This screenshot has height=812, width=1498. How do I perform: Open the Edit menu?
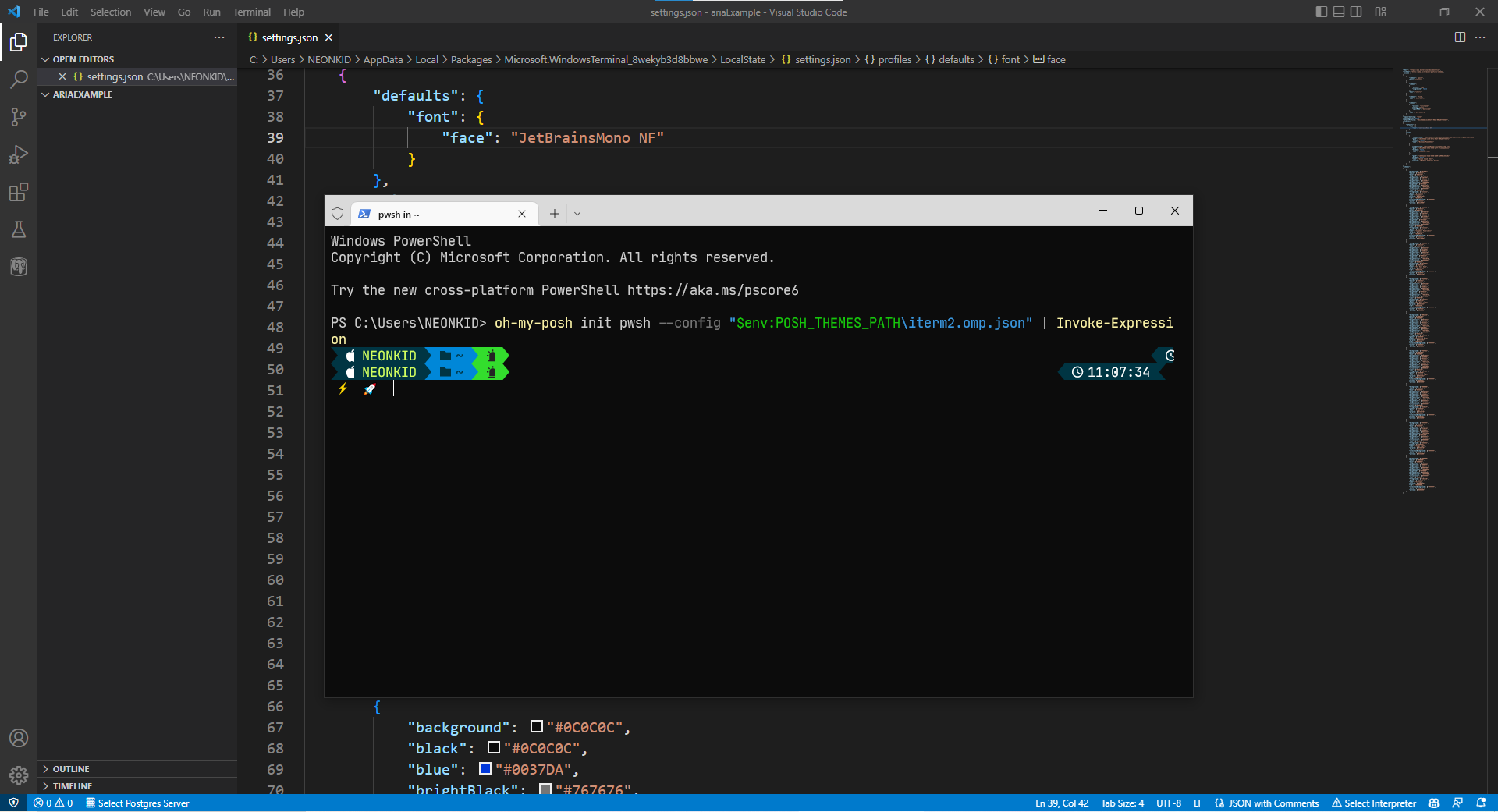(x=69, y=12)
